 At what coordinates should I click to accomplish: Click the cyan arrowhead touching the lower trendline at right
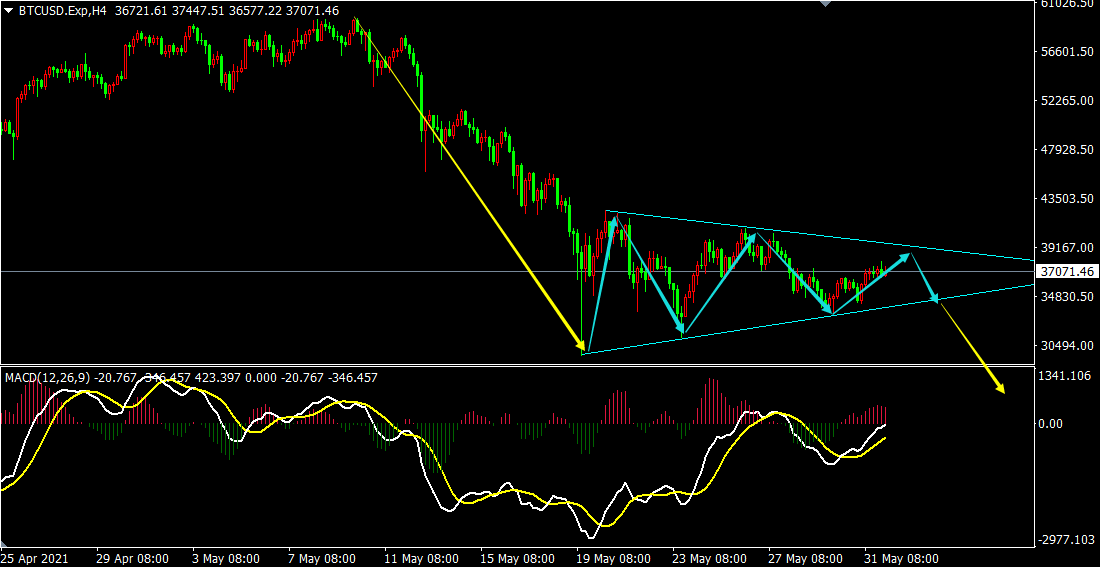pyautogui.click(x=934, y=296)
